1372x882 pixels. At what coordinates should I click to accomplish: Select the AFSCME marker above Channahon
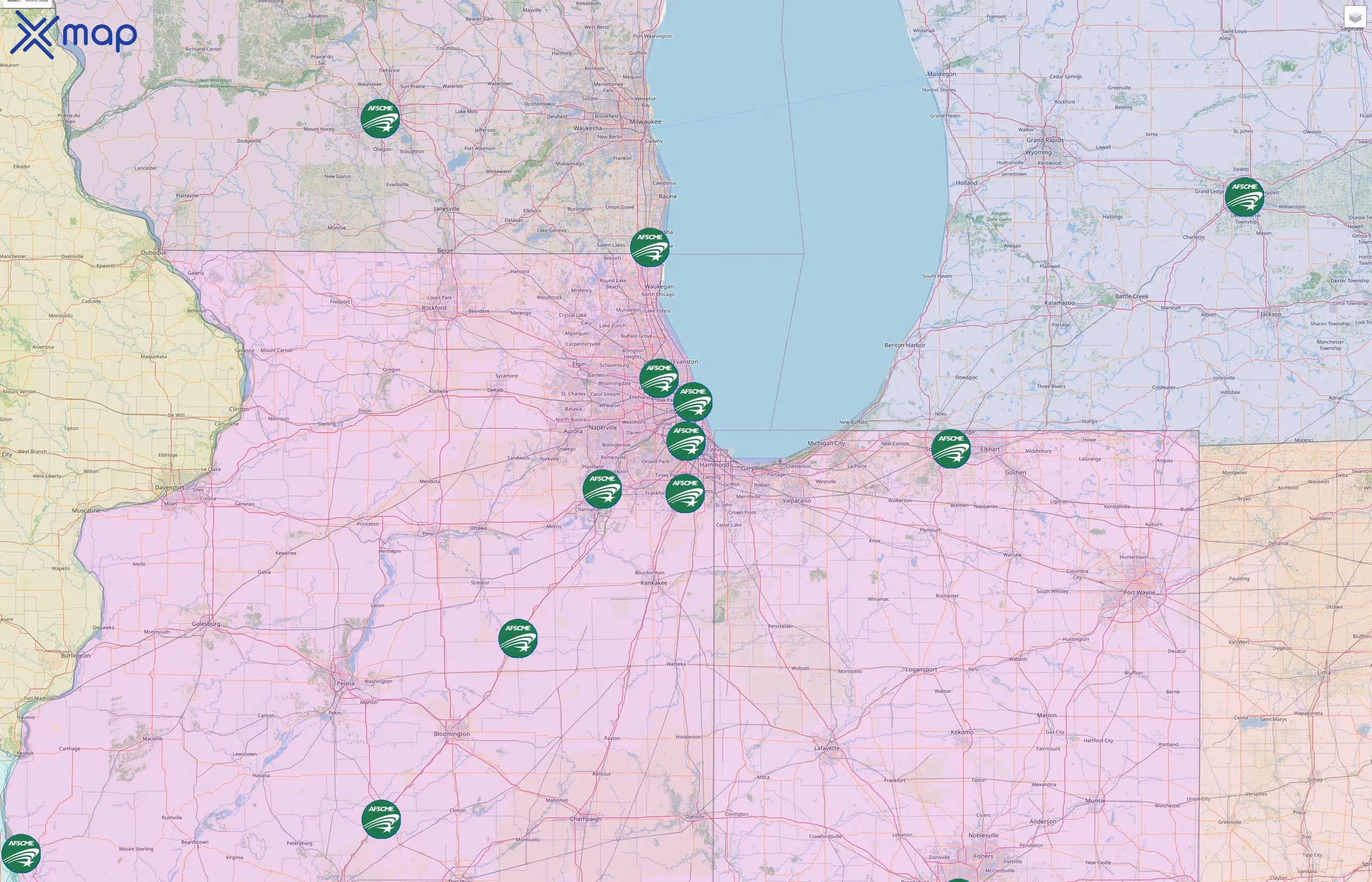[602, 489]
